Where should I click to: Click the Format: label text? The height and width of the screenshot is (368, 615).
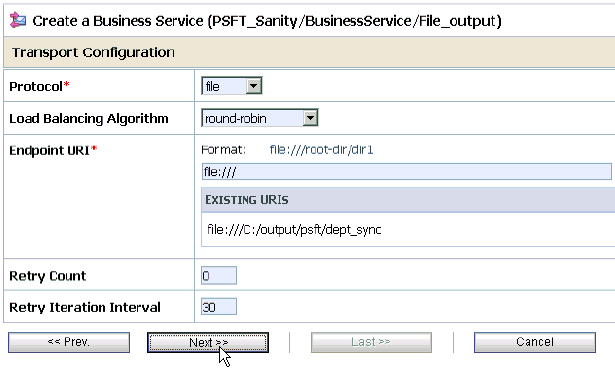[223, 149]
